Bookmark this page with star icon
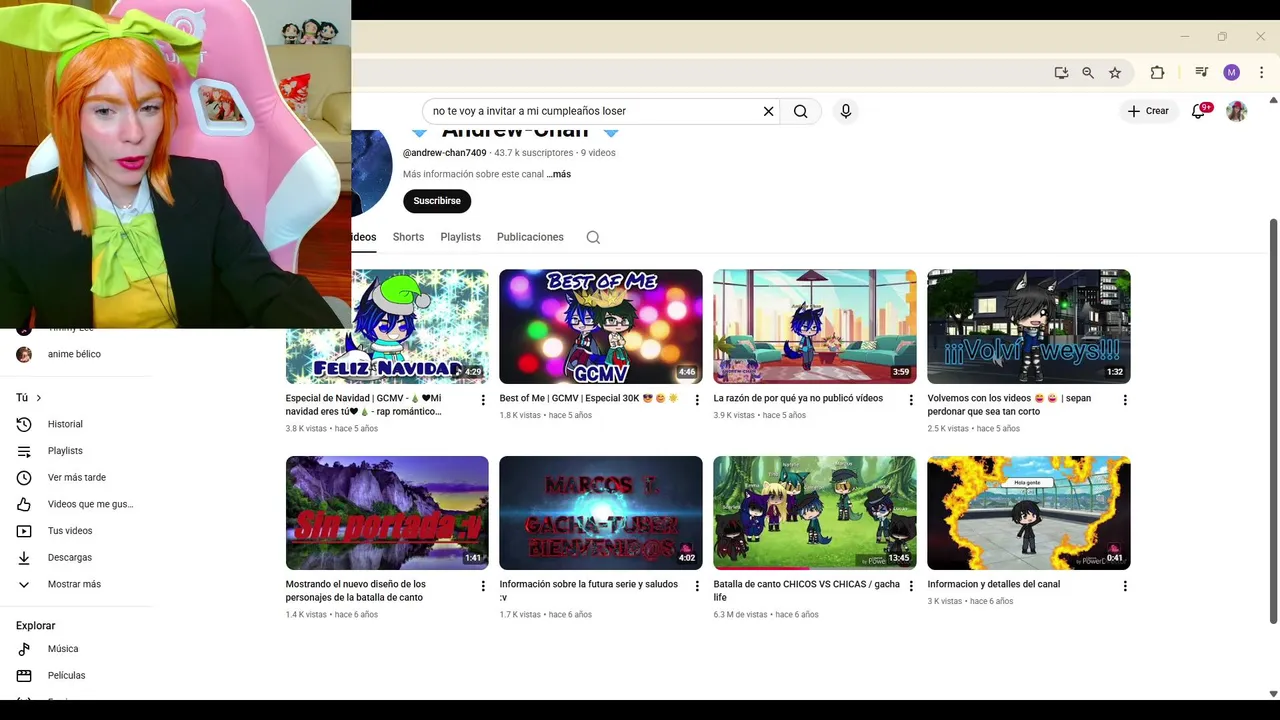The height and width of the screenshot is (720, 1280). click(x=1115, y=73)
